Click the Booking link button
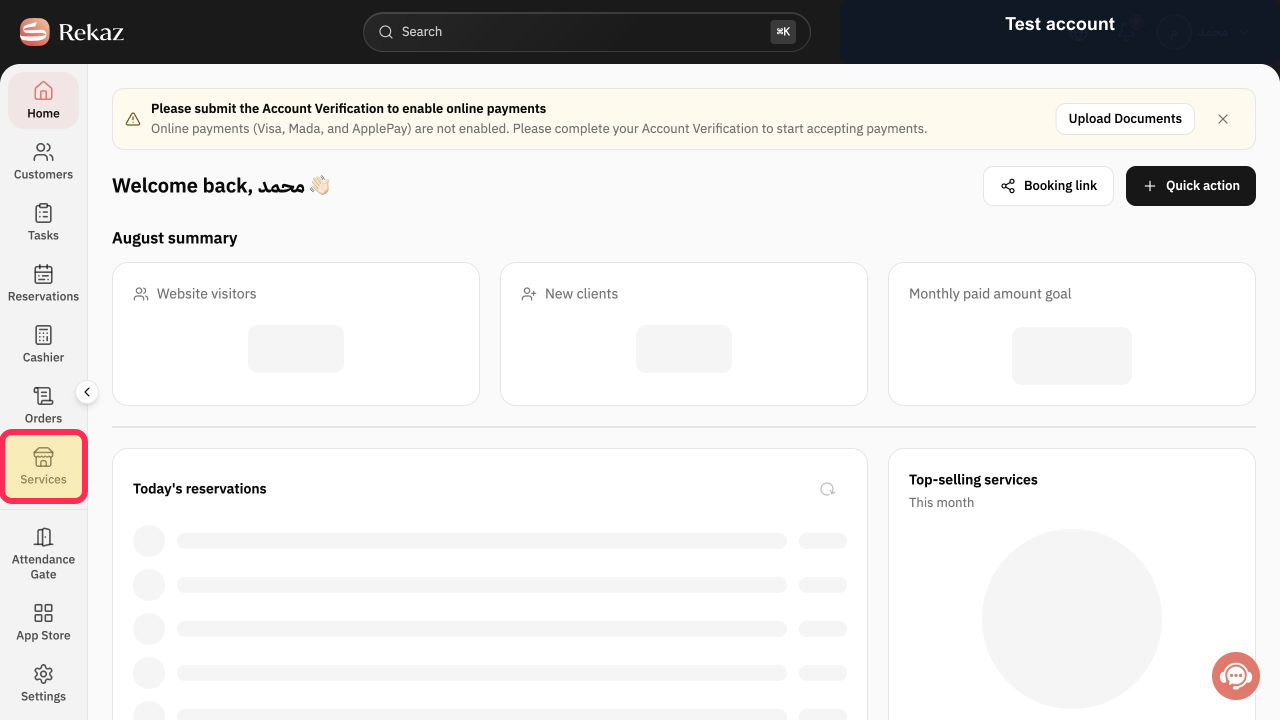Screen dimensions: 1280x720 click(1048, 186)
